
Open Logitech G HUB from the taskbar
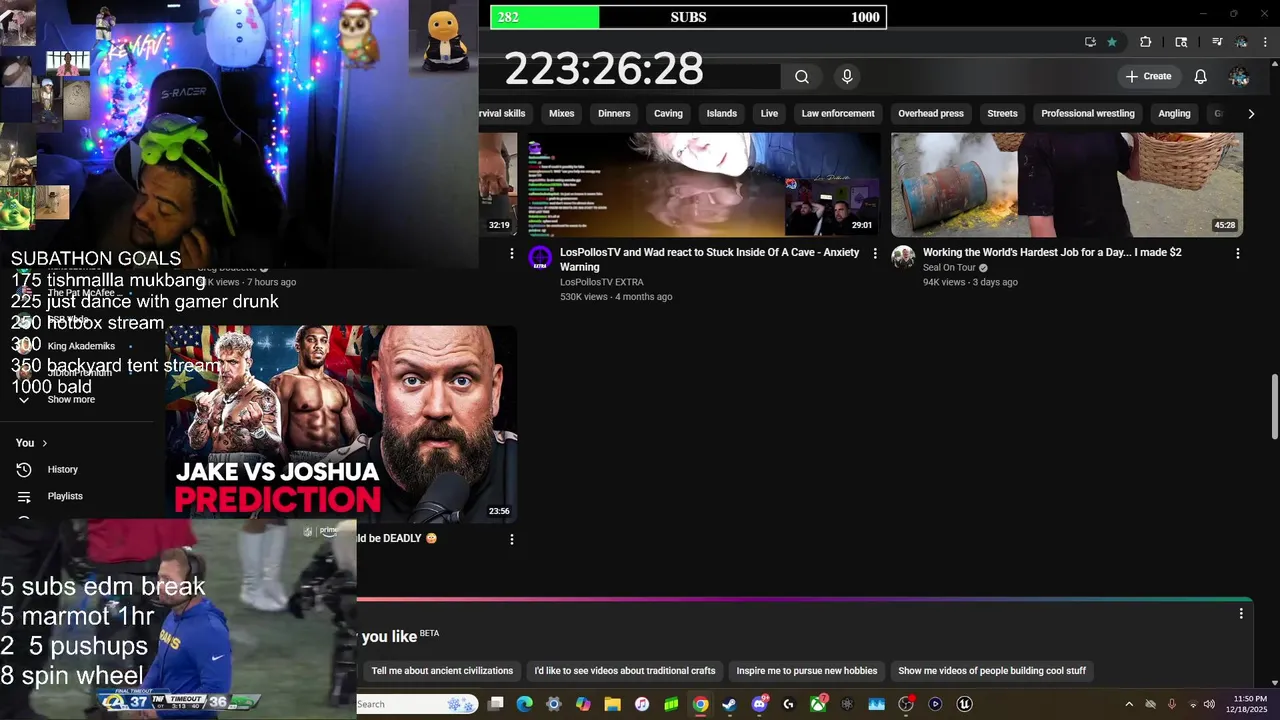(x=789, y=704)
